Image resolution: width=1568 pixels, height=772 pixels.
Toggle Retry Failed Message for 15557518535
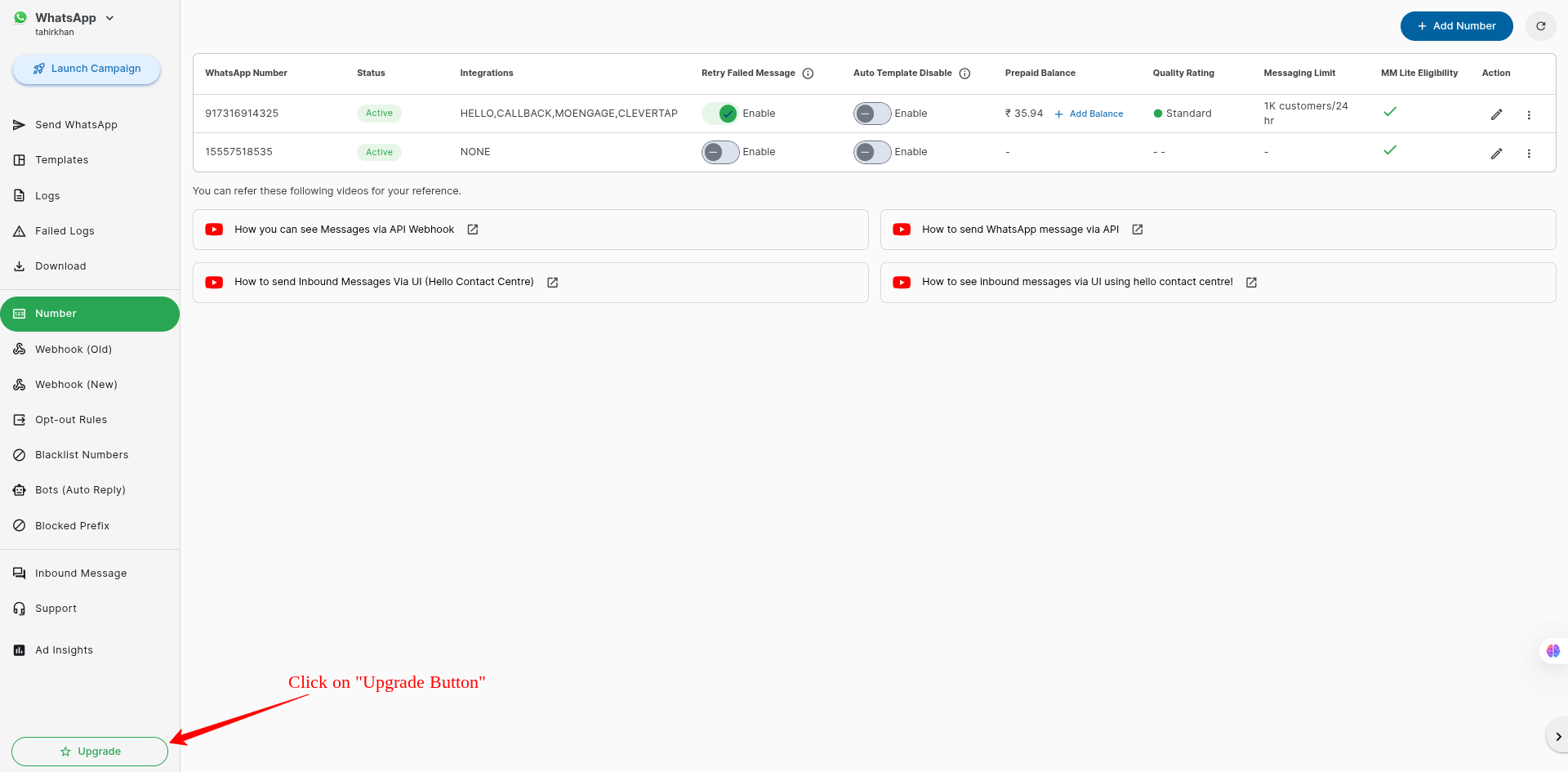[720, 152]
